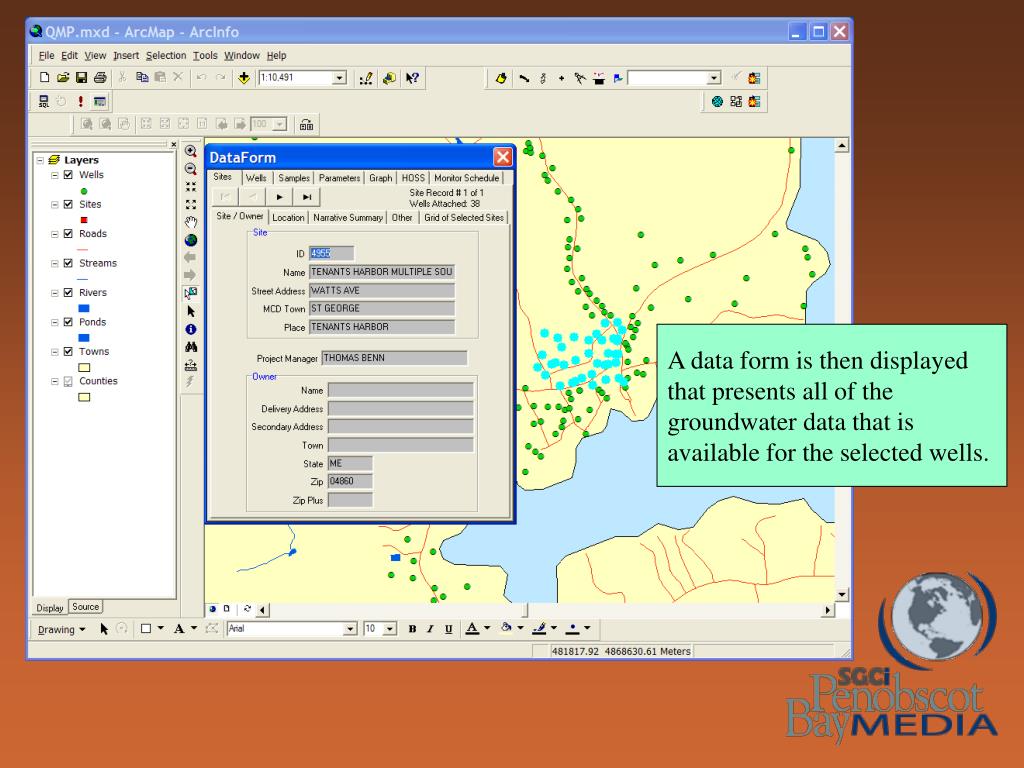1024x768 pixels.
Task: Hide the Ponds layer via its checkbox
Action: coord(68,322)
